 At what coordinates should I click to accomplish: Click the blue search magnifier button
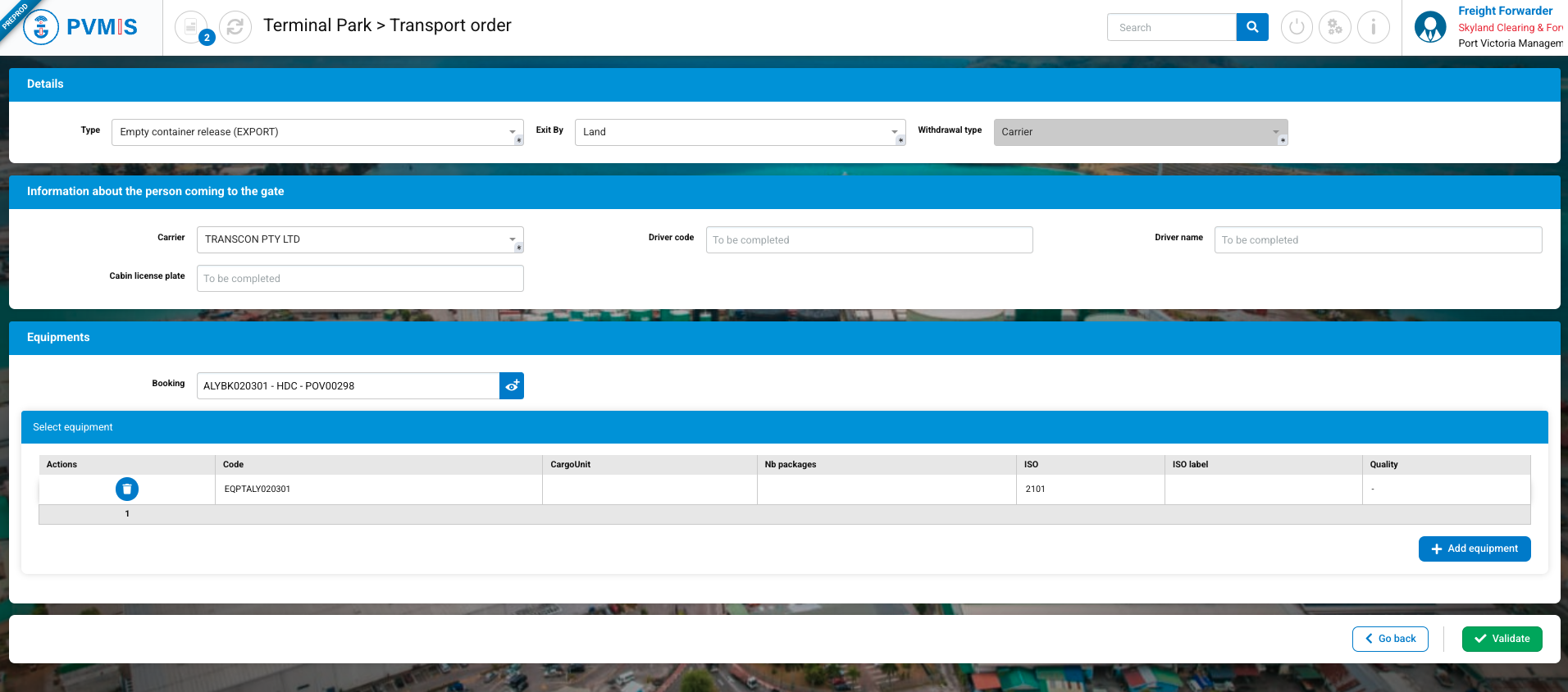(1252, 27)
